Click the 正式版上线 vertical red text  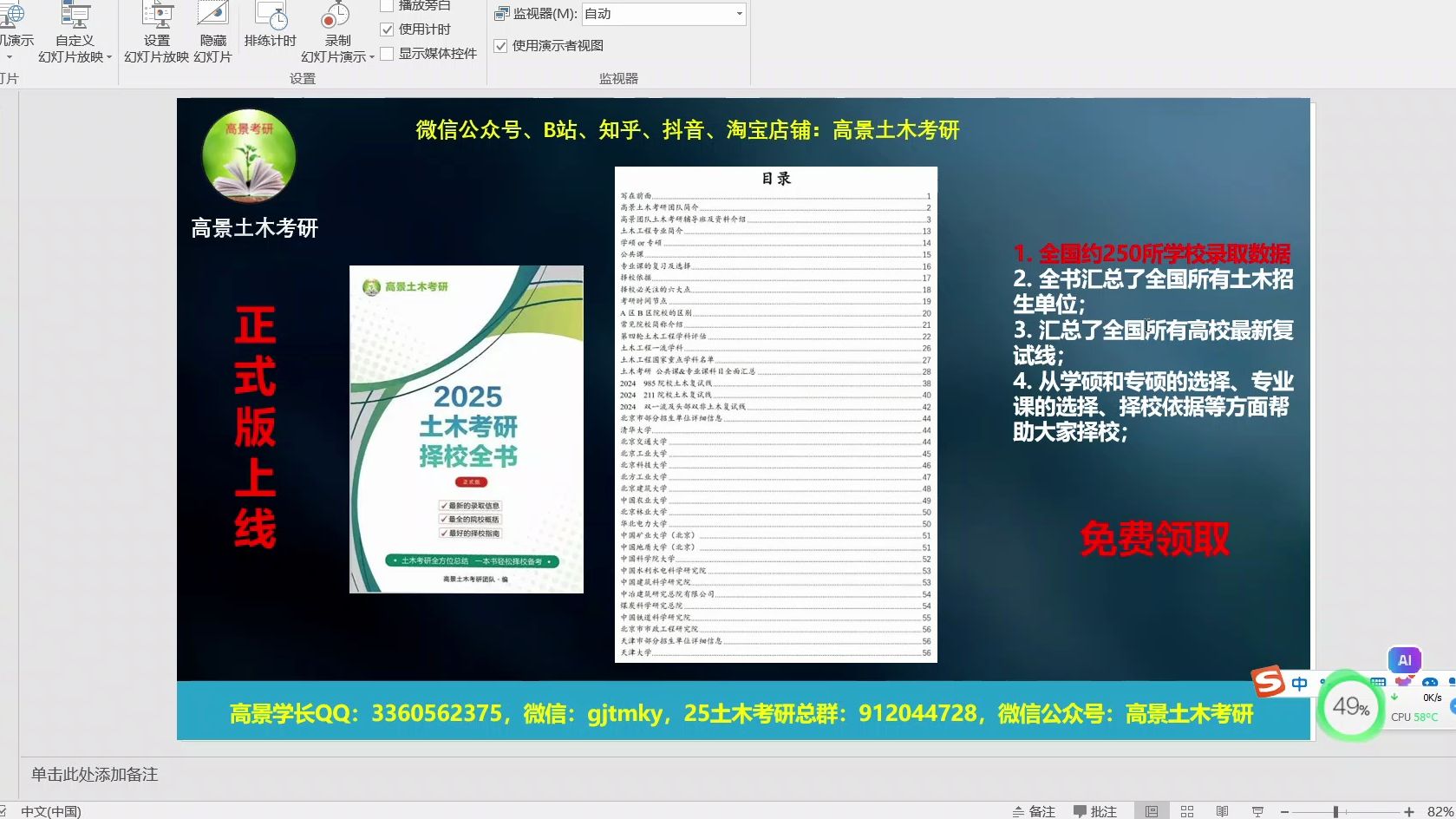coord(255,427)
